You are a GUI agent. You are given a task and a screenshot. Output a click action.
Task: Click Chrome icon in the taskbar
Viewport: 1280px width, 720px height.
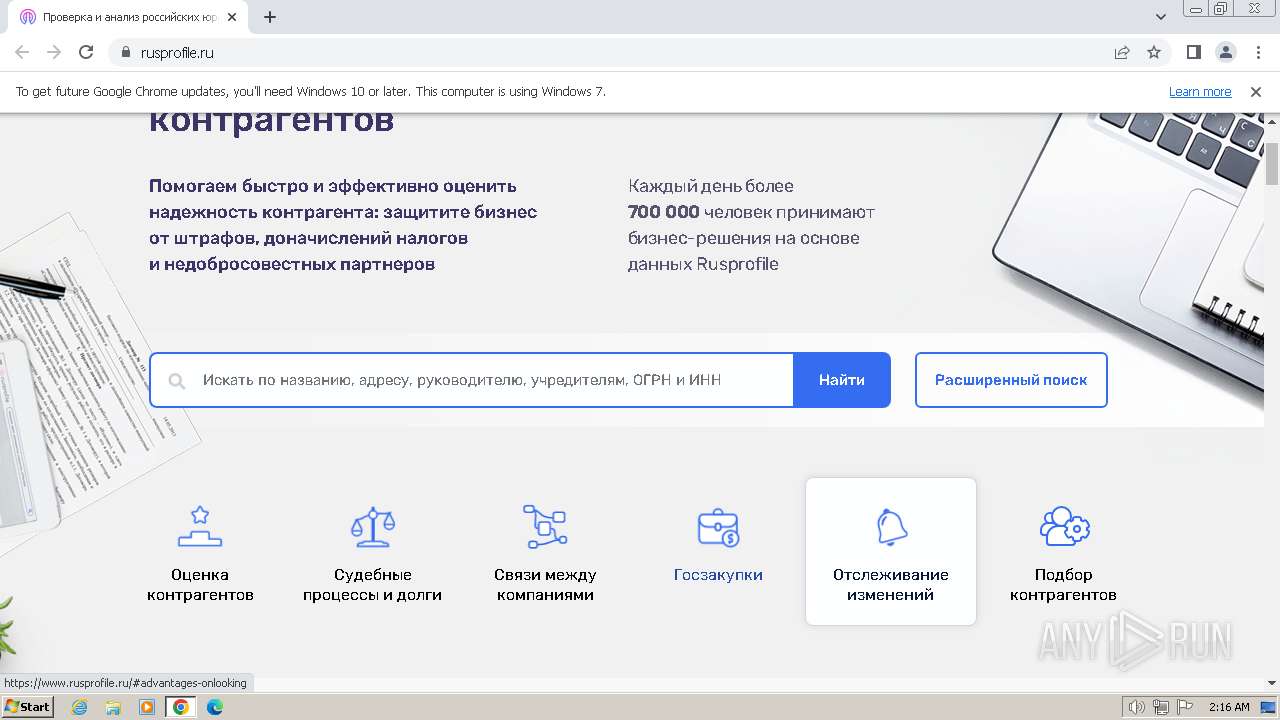[x=181, y=707]
